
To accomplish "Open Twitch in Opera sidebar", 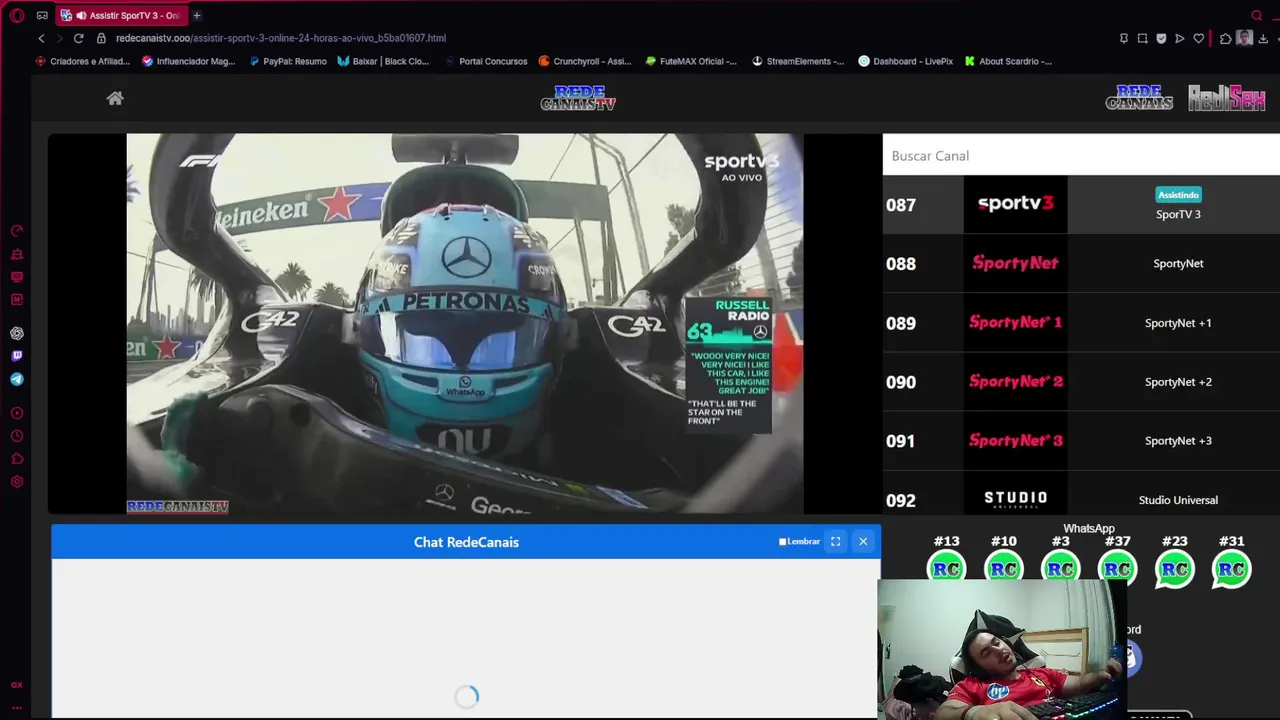I will (17, 356).
